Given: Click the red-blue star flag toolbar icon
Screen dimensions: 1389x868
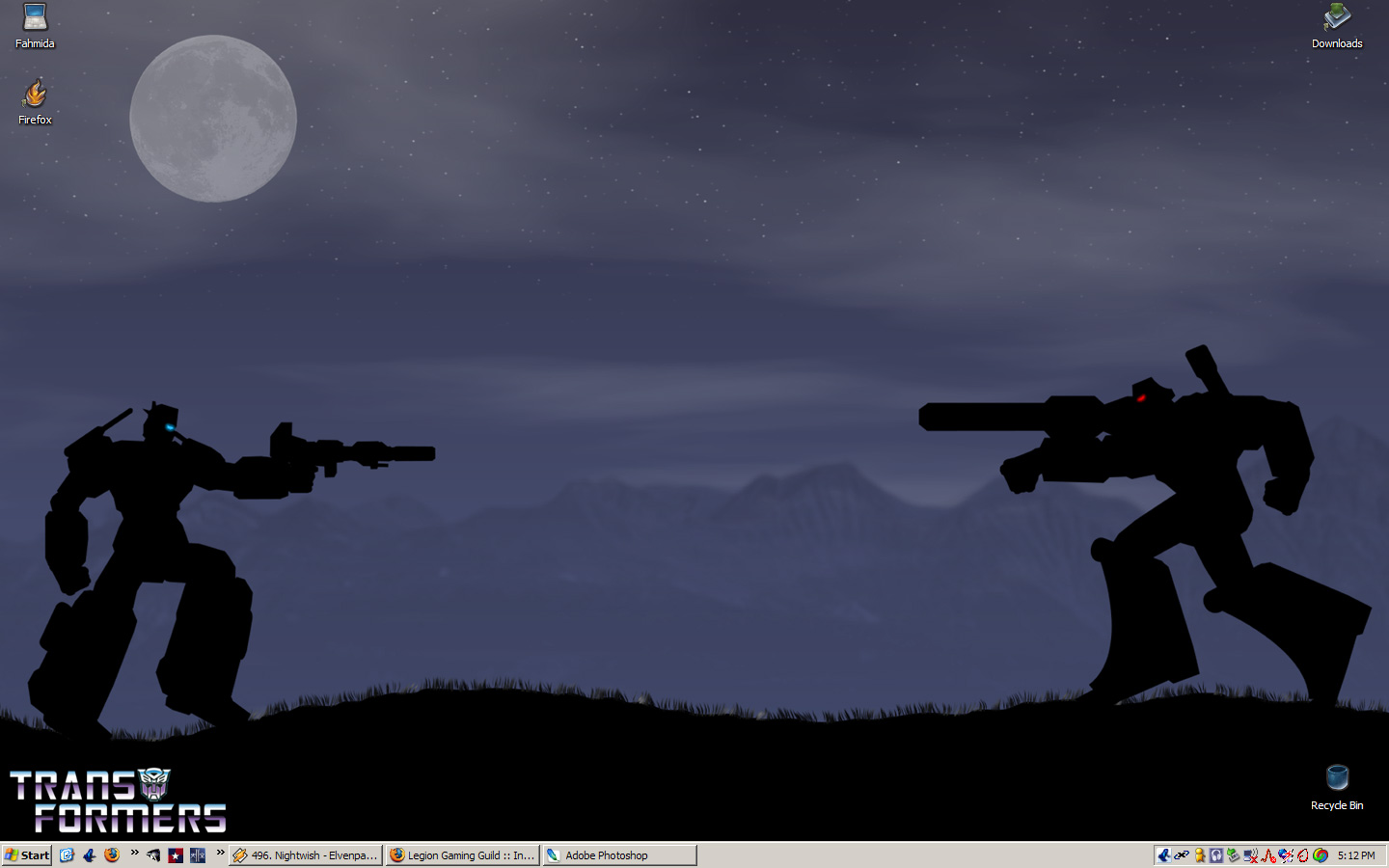Looking at the screenshot, I should [x=176, y=855].
